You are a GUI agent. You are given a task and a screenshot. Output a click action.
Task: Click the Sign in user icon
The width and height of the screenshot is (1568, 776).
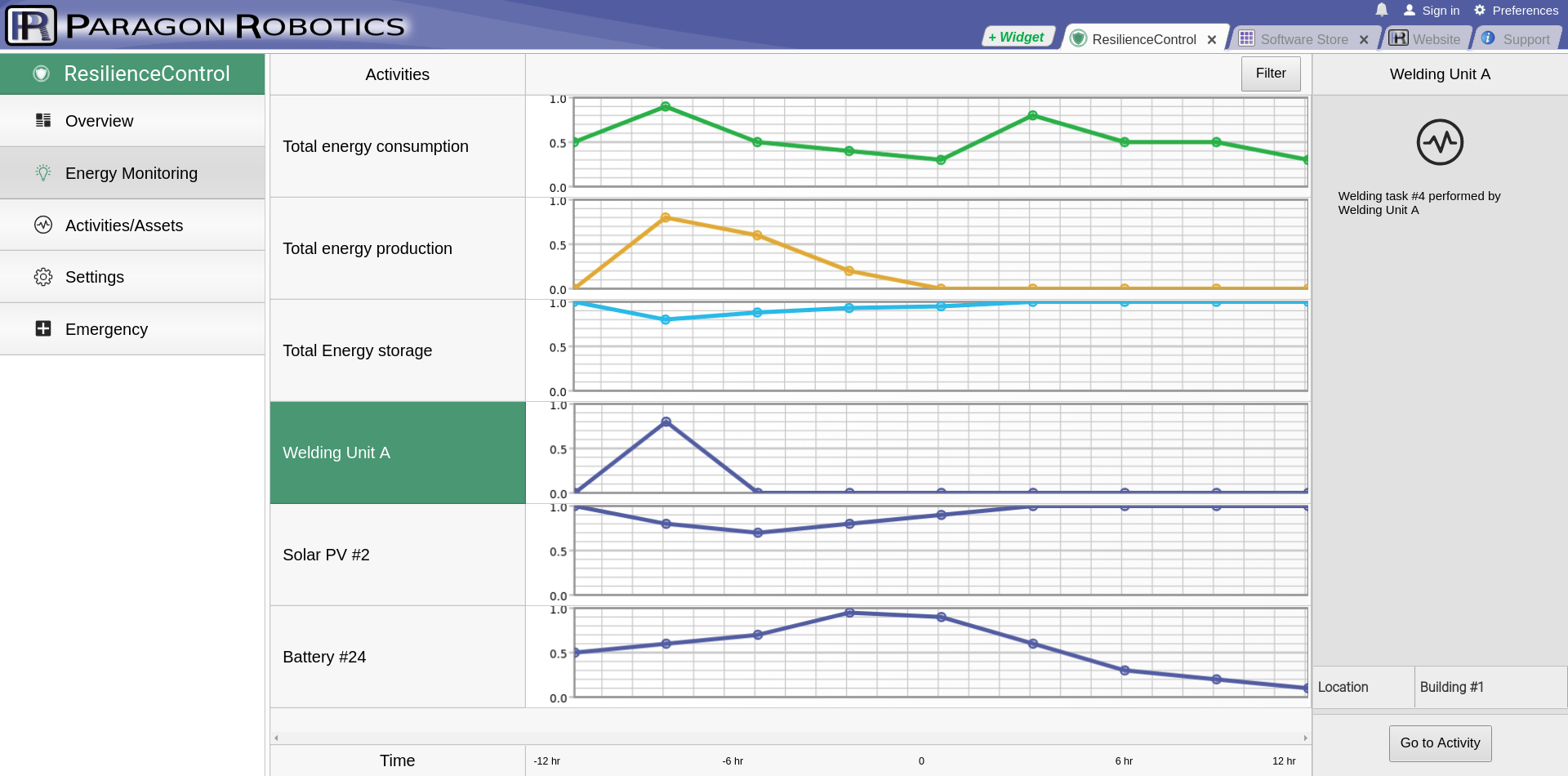click(x=1410, y=10)
